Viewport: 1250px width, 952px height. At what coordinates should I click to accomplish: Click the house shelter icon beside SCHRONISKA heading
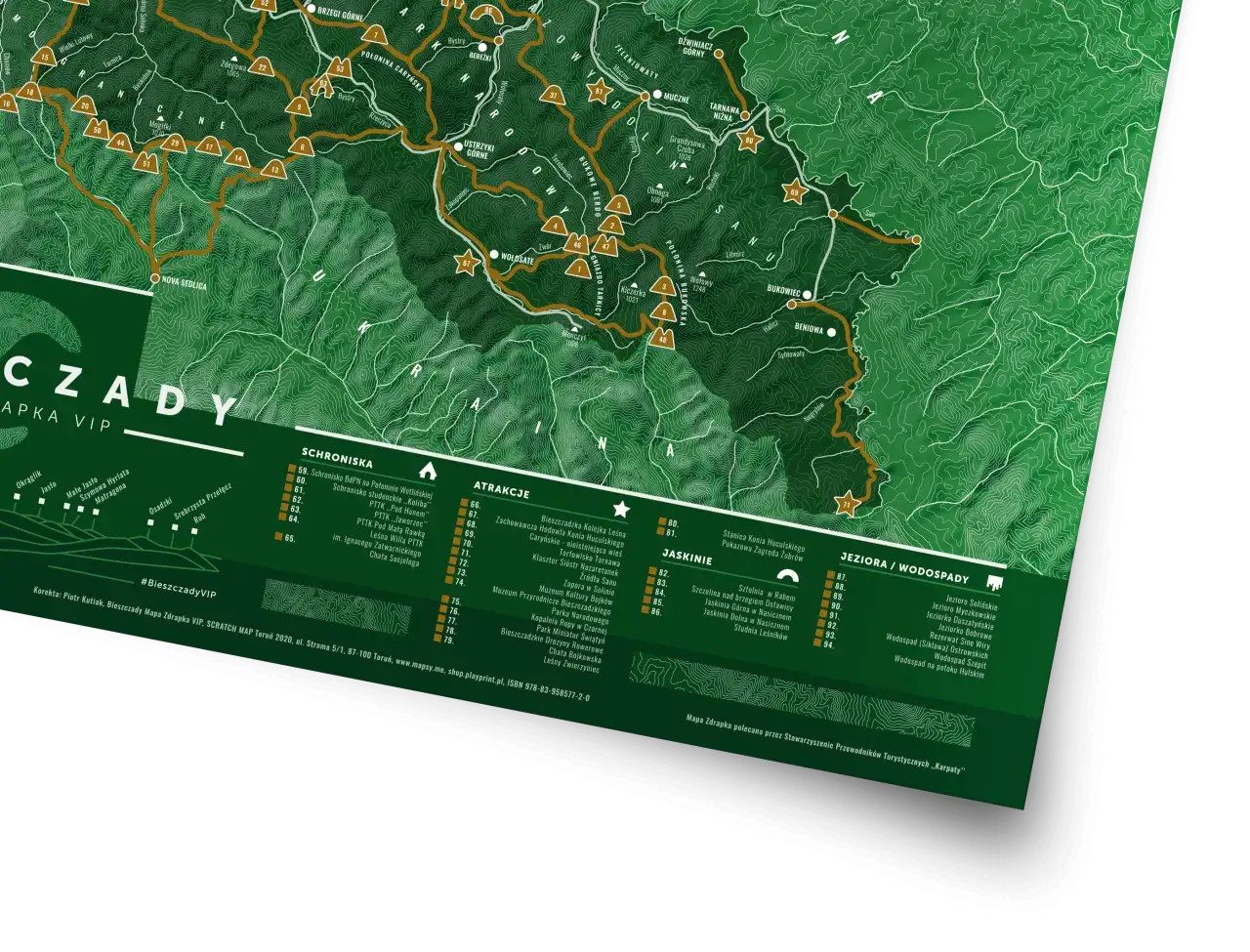tap(427, 473)
